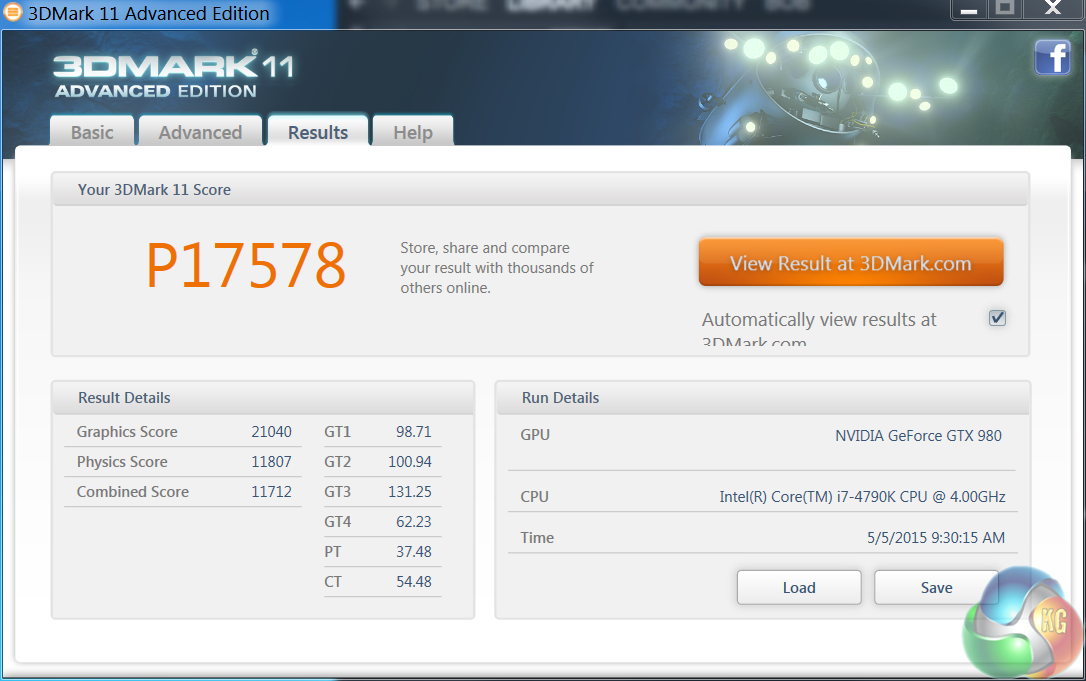1086x681 pixels.
Task: Click the PT result 37.48
Action: pyautogui.click(x=413, y=551)
